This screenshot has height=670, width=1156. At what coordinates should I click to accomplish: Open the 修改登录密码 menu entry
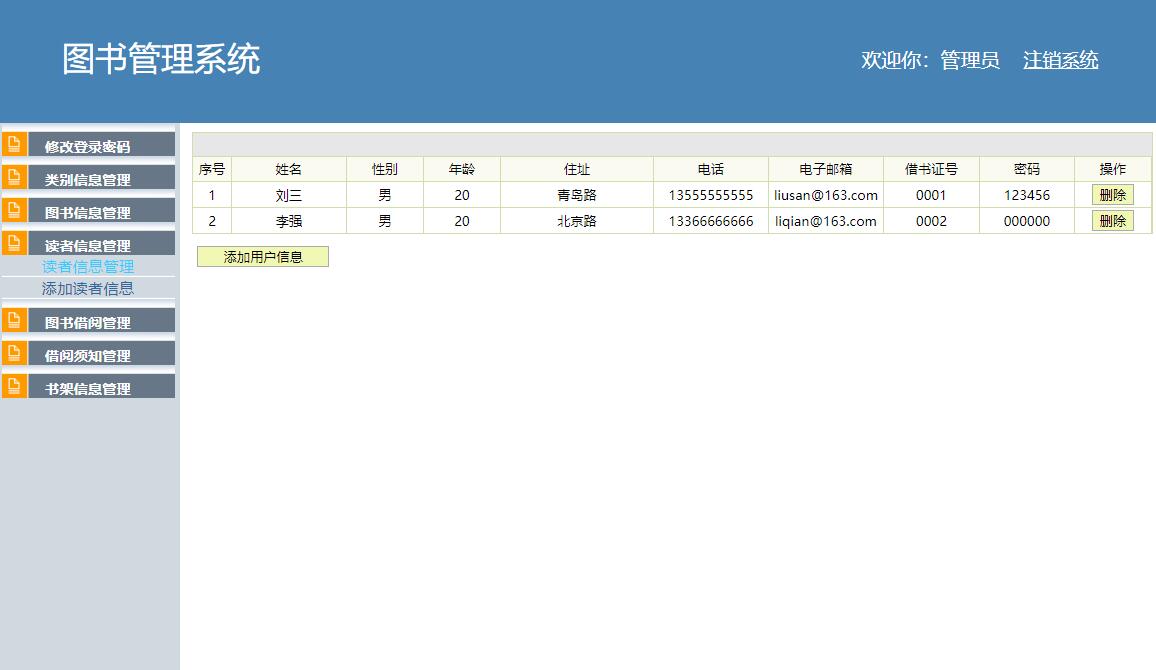(x=88, y=144)
